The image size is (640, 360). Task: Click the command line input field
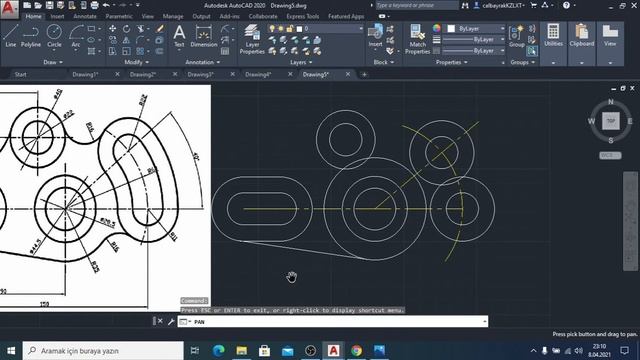(333, 322)
